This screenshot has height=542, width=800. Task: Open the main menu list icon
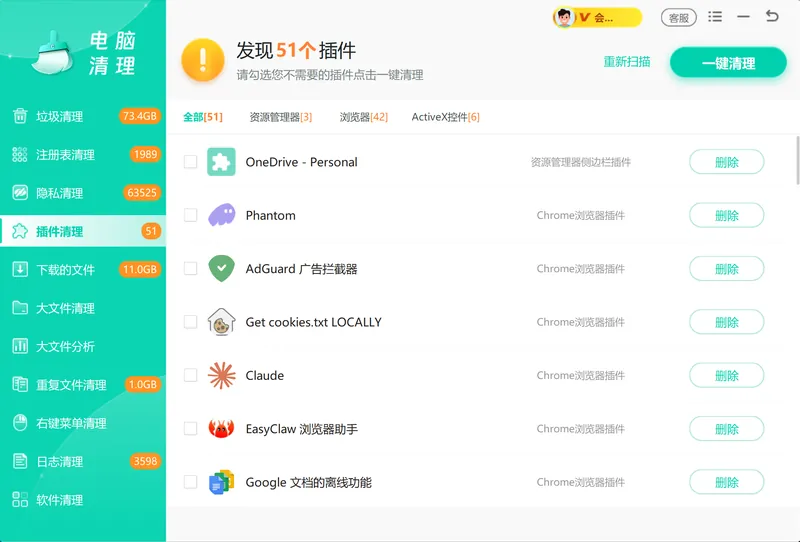[715, 17]
